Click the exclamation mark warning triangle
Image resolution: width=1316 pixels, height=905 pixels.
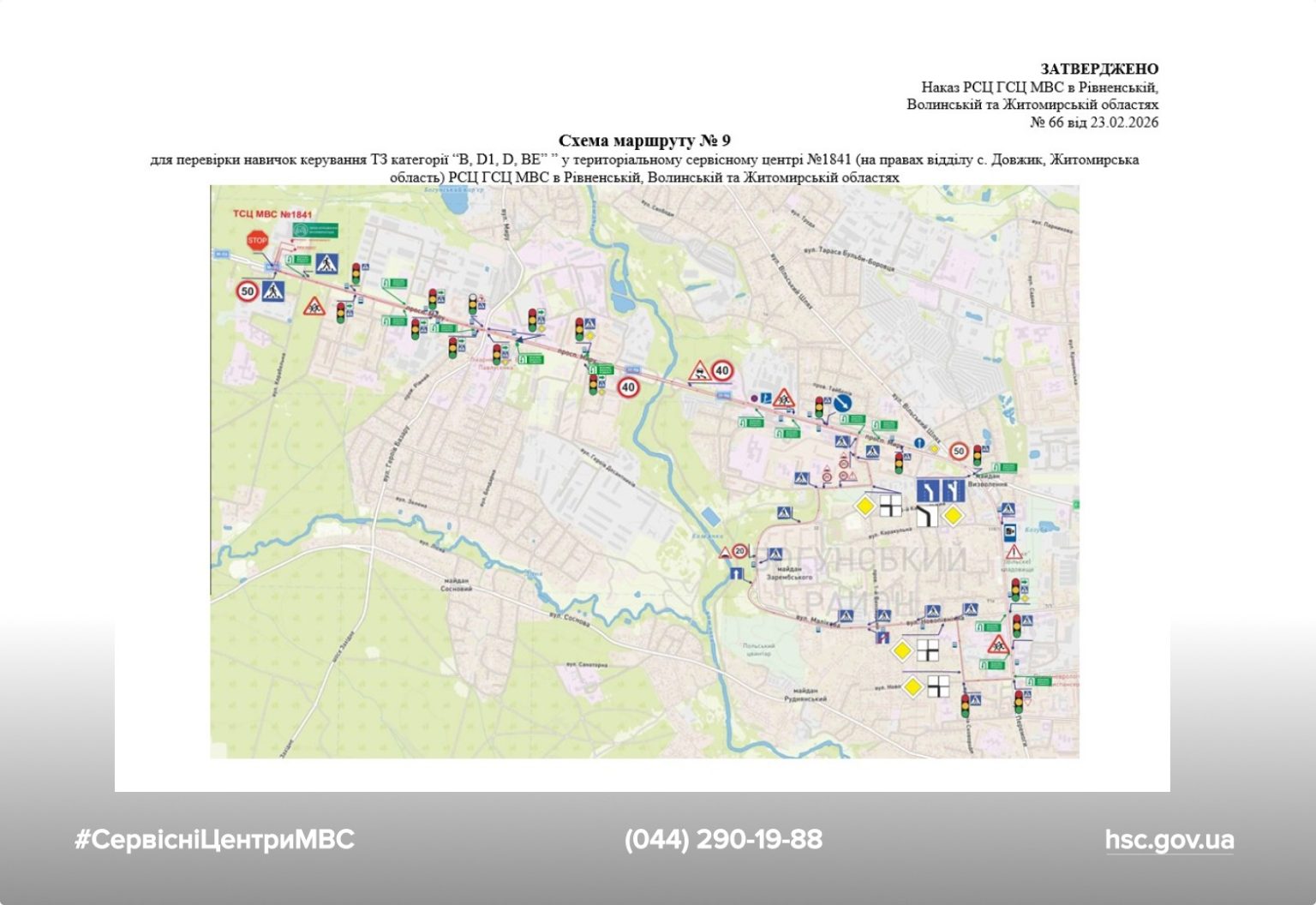coord(1014,552)
